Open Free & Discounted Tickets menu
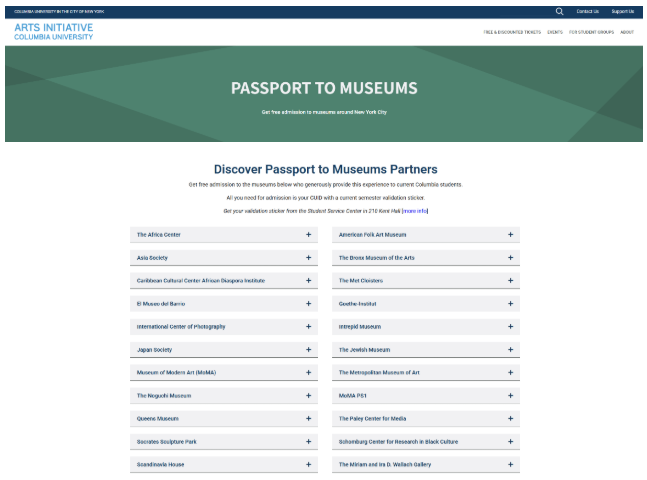 512,32
